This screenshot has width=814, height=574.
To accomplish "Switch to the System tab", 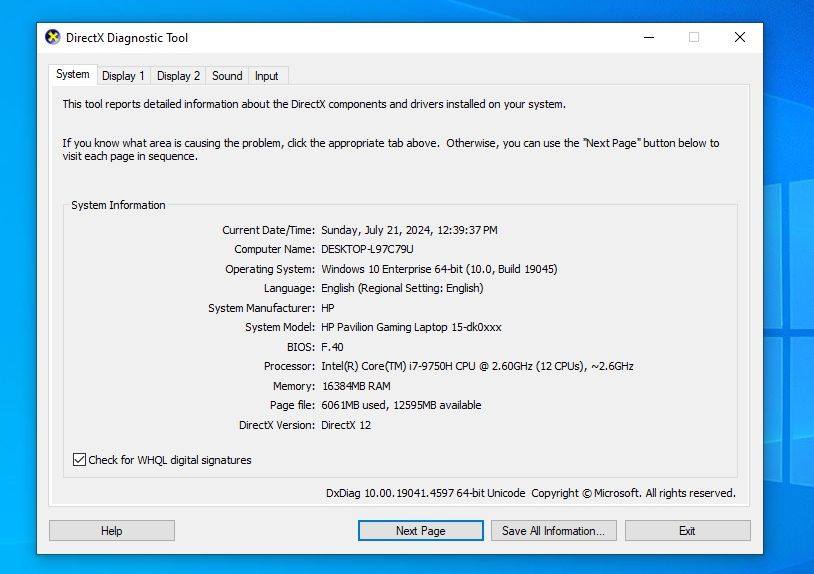I will tap(73, 74).
